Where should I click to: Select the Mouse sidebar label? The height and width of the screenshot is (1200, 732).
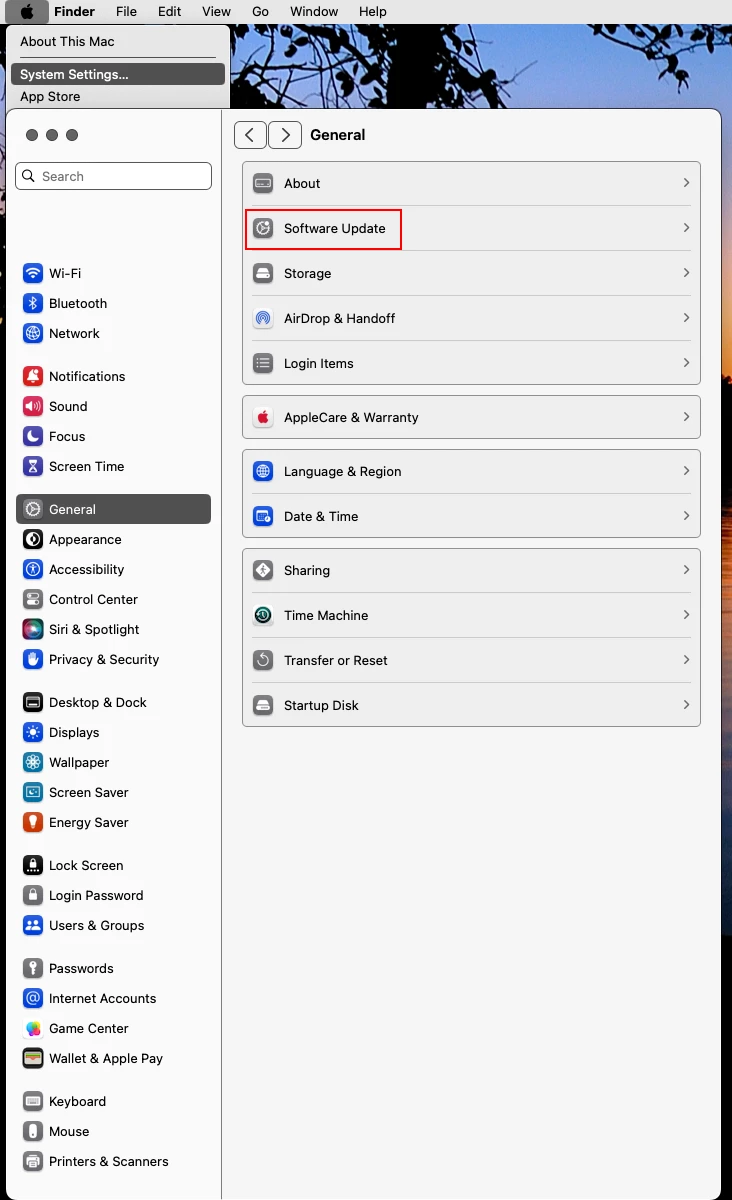69,1131
